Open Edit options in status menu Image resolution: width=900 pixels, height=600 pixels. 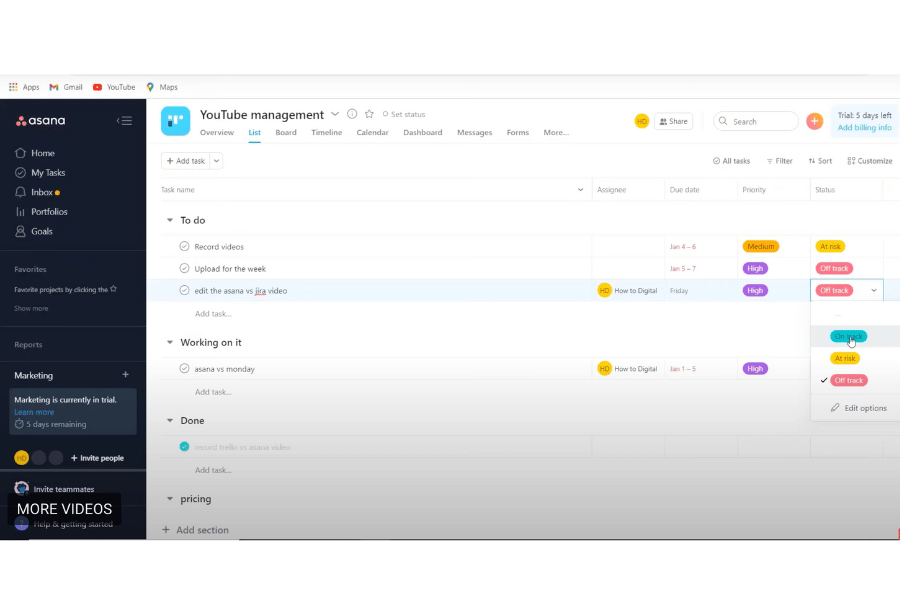coord(860,408)
